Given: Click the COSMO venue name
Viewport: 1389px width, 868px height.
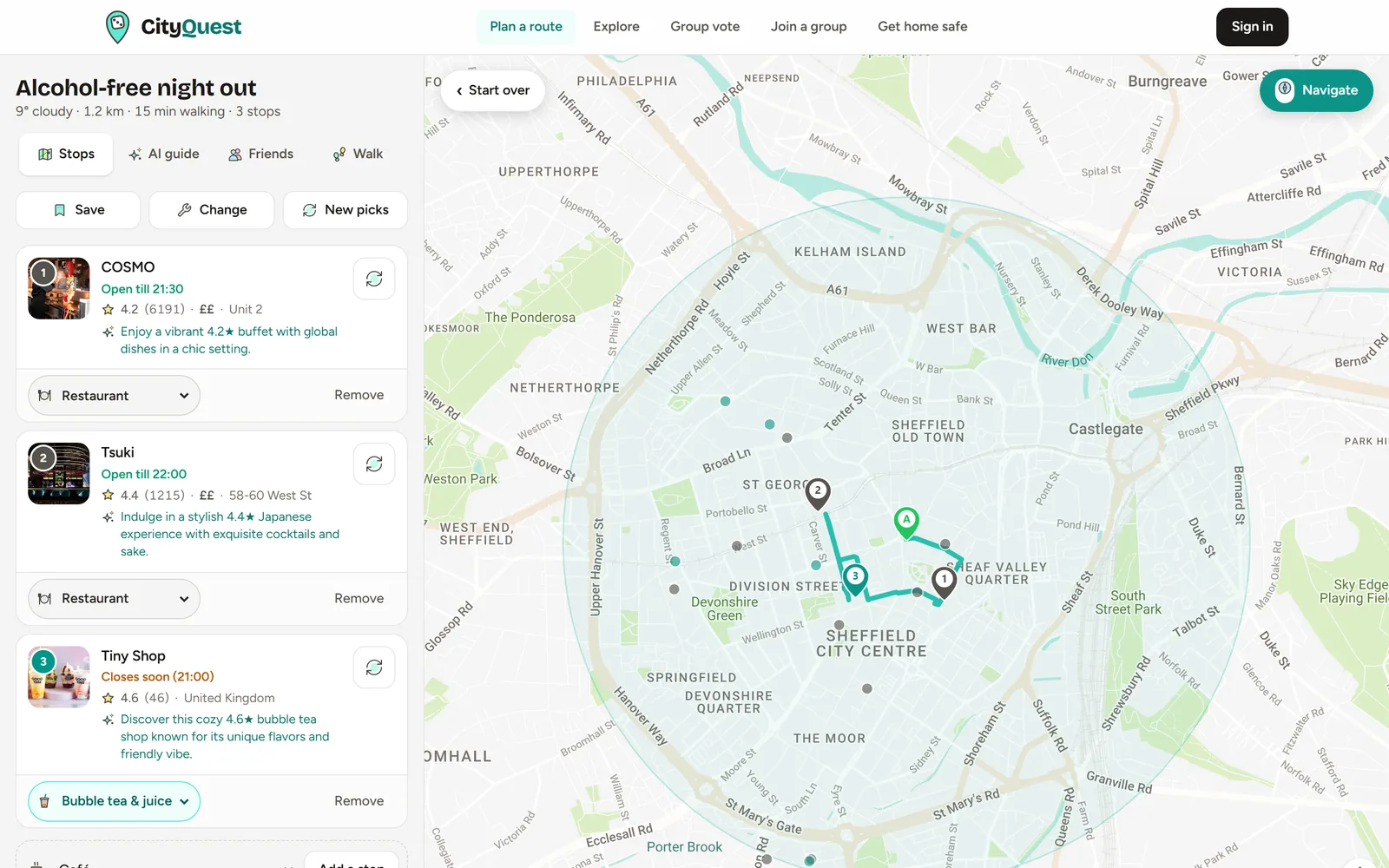Looking at the screenshot, I should coord(128,267).
